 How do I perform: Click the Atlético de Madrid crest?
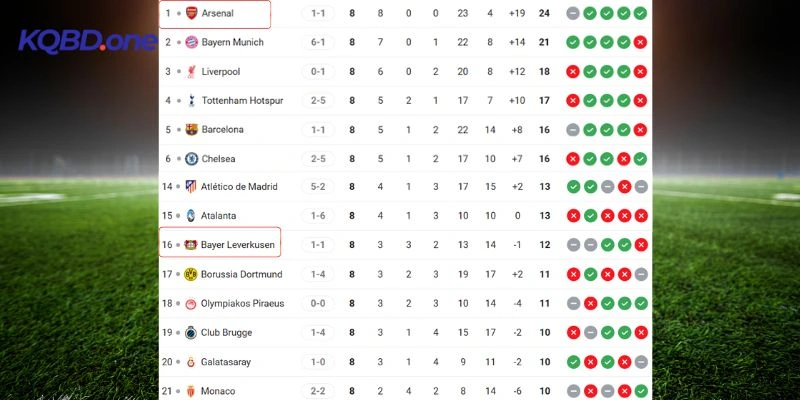coord(191,187)
